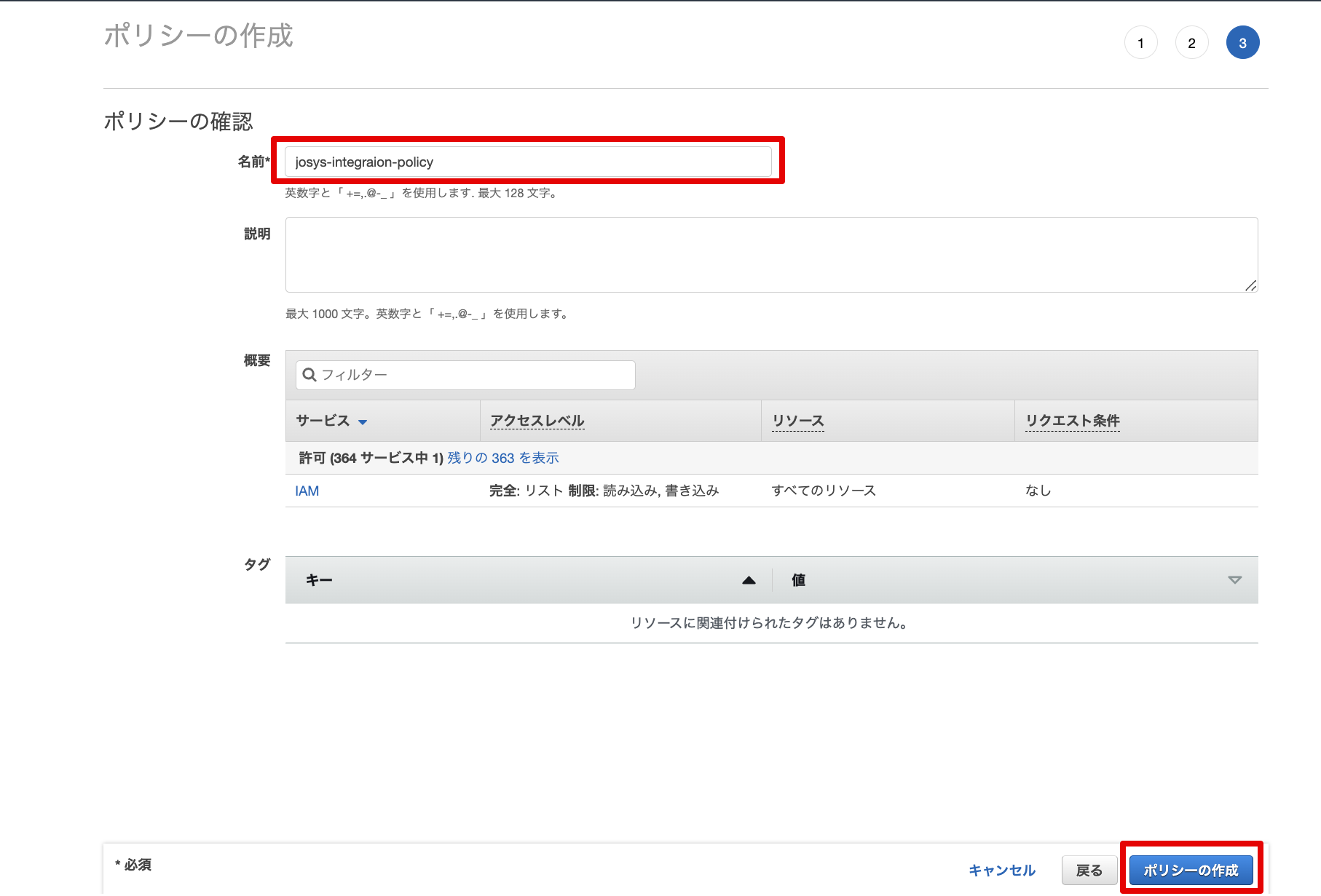Open the IAM service link
This screenshot has height=896, width=1321.
coord(307,491)
